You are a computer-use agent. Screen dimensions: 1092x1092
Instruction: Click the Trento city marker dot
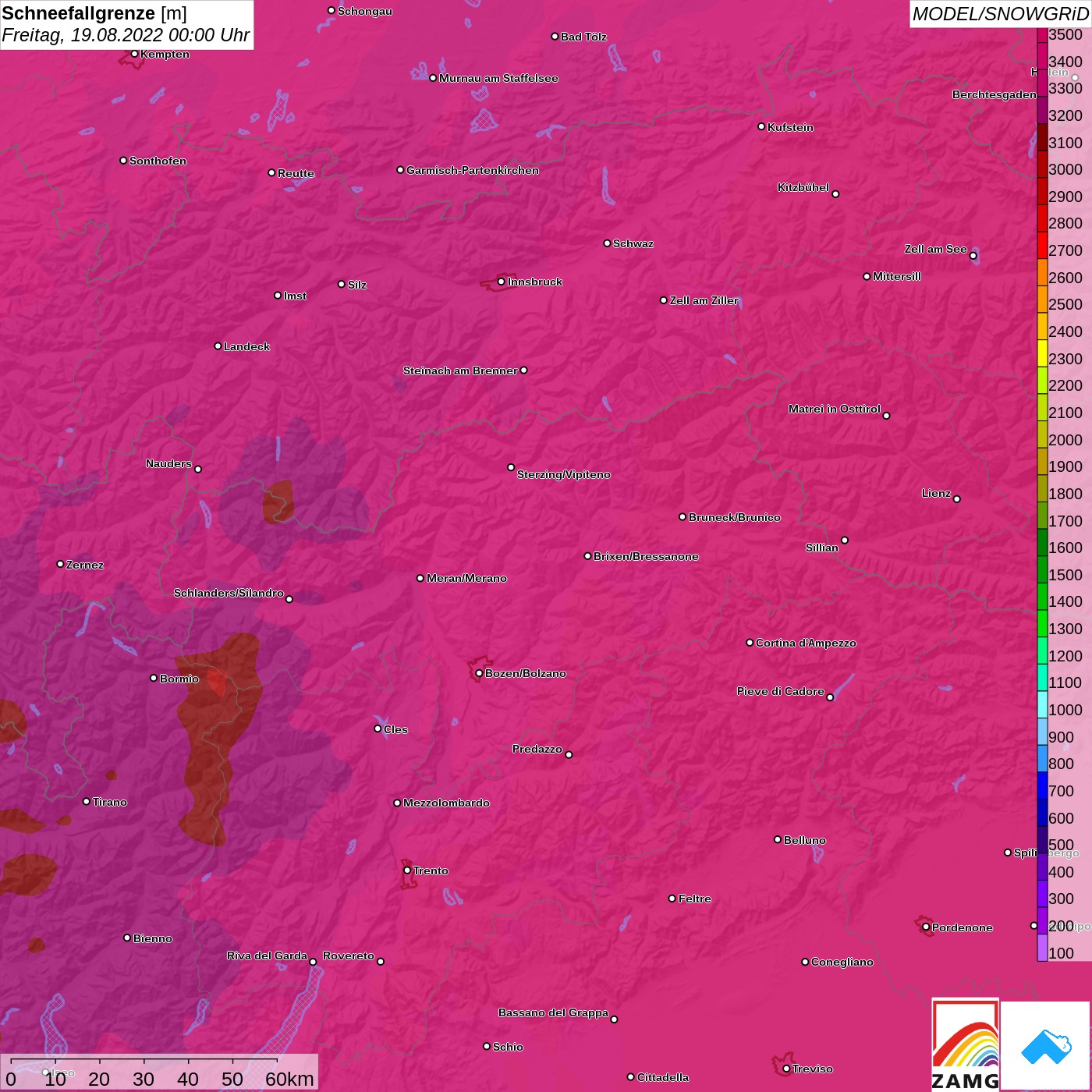407,870
